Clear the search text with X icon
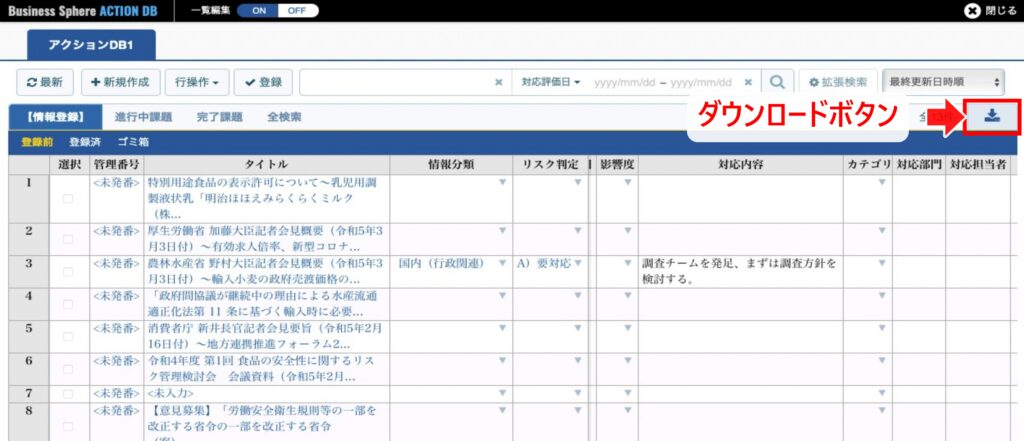Viewport: 1024px width, 441px height. (499, 82)
